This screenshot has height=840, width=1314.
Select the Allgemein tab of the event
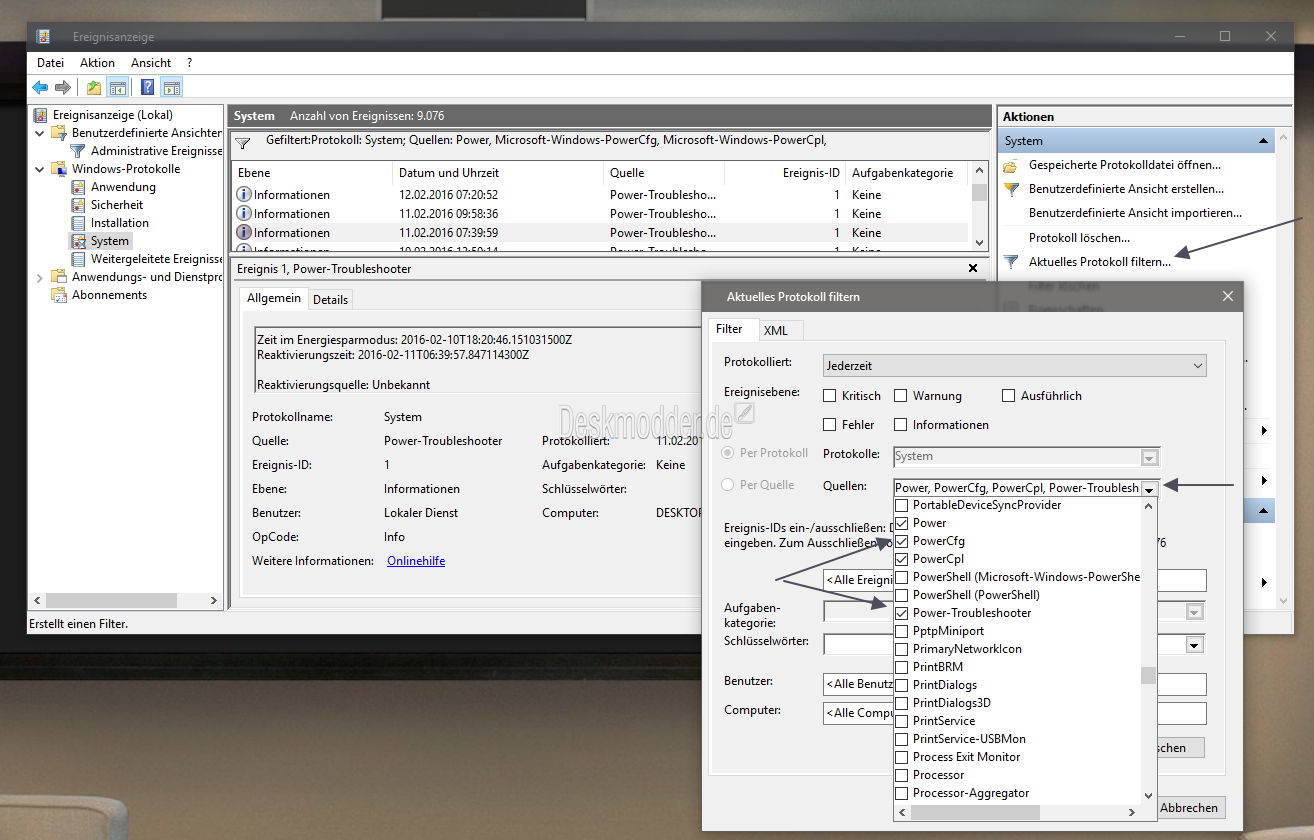pyautogui.click(x=274, y=298)
